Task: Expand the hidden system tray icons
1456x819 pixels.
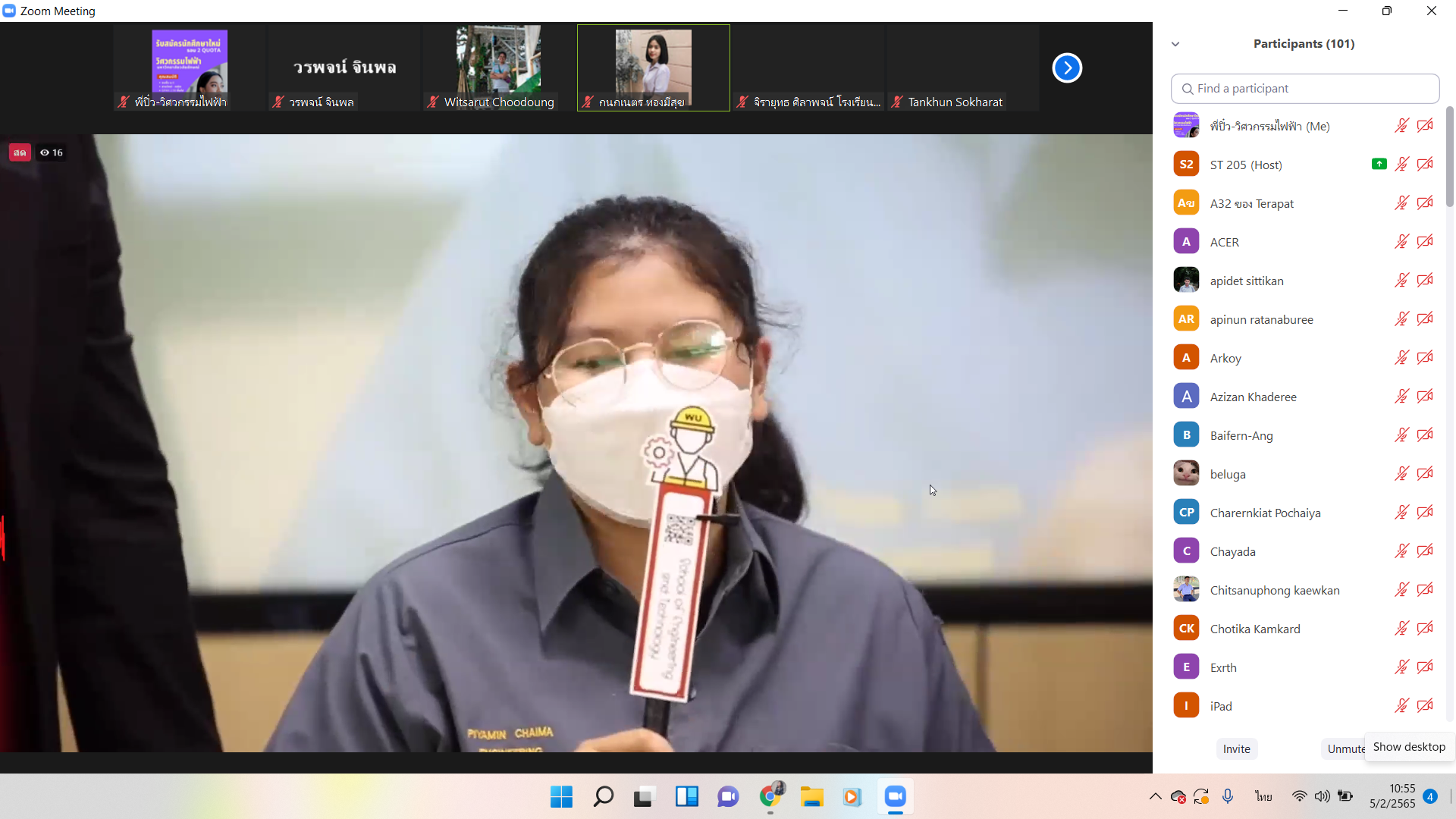Action: 1155,796
